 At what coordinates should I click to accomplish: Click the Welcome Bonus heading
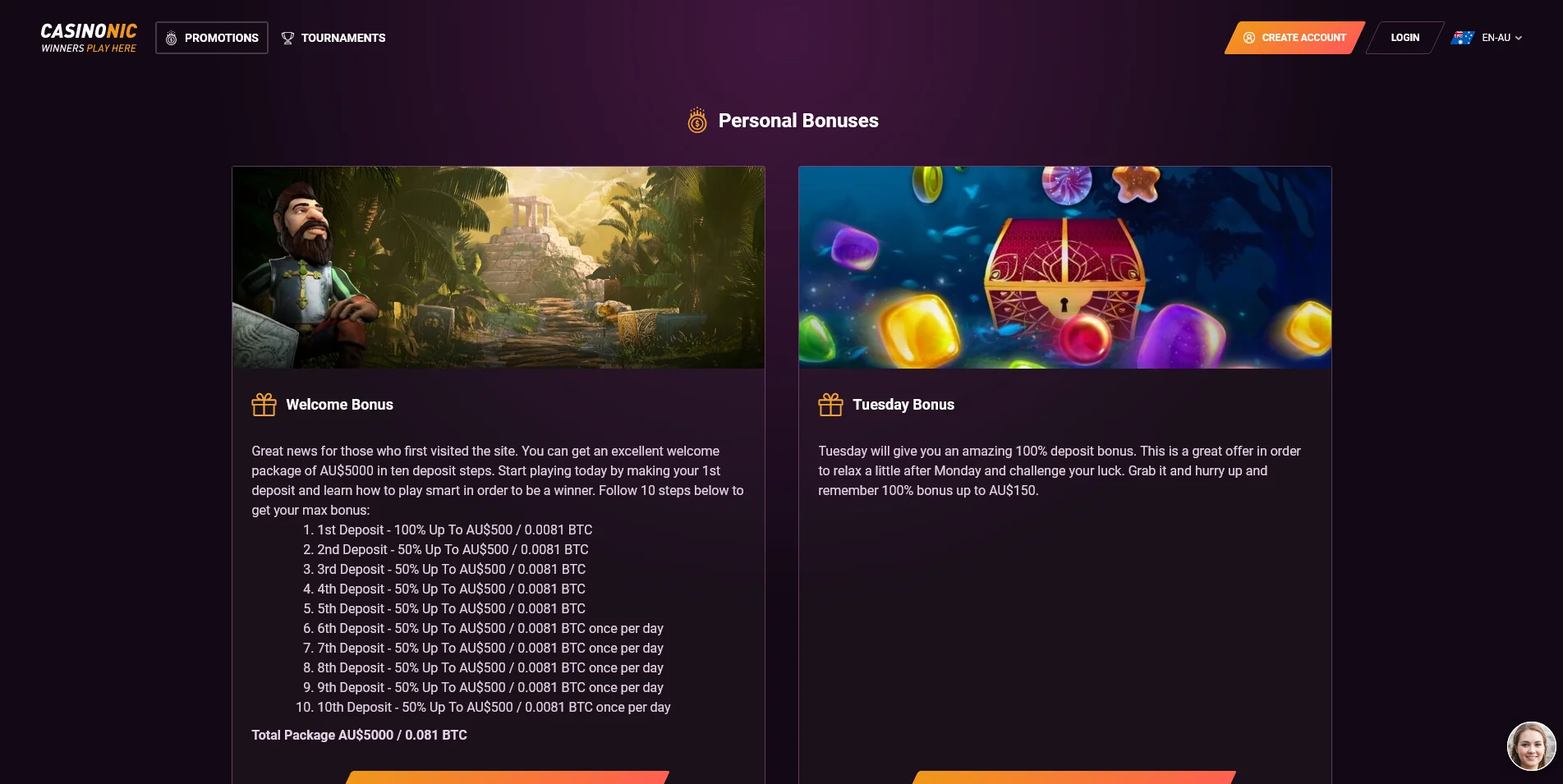pyautogui.click(x=339, y=405)
